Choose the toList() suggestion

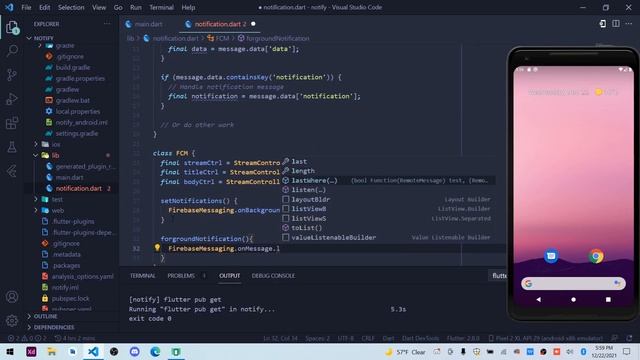point(388,228)
